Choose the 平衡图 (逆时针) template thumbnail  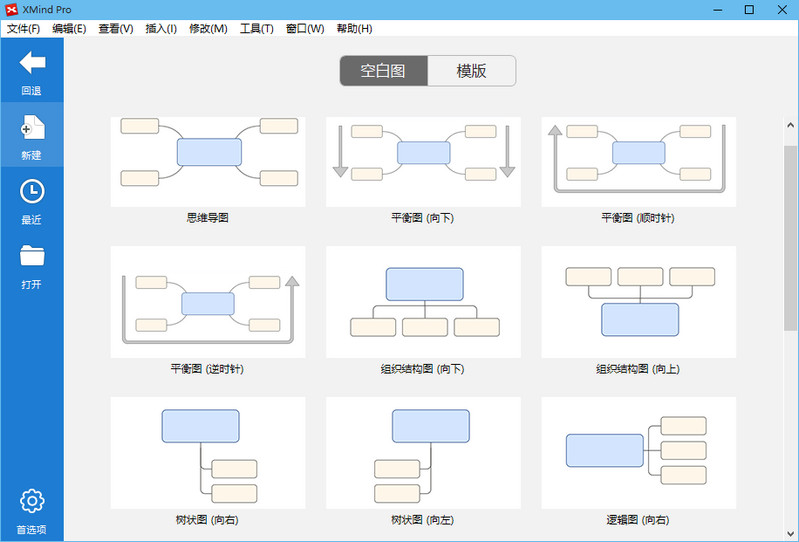[208, 302]
